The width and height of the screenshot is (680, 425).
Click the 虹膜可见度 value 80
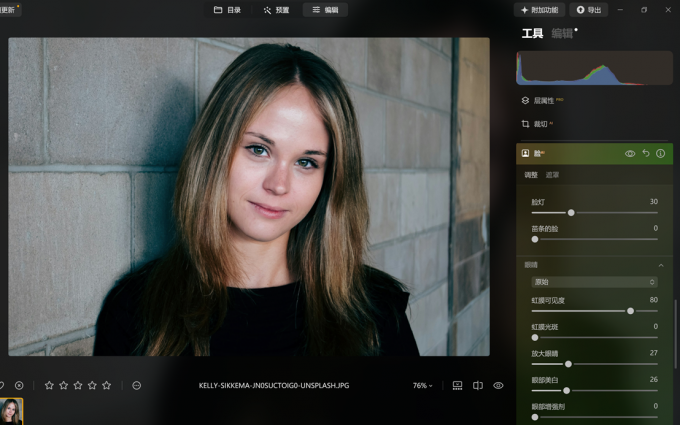pos(654,300)
